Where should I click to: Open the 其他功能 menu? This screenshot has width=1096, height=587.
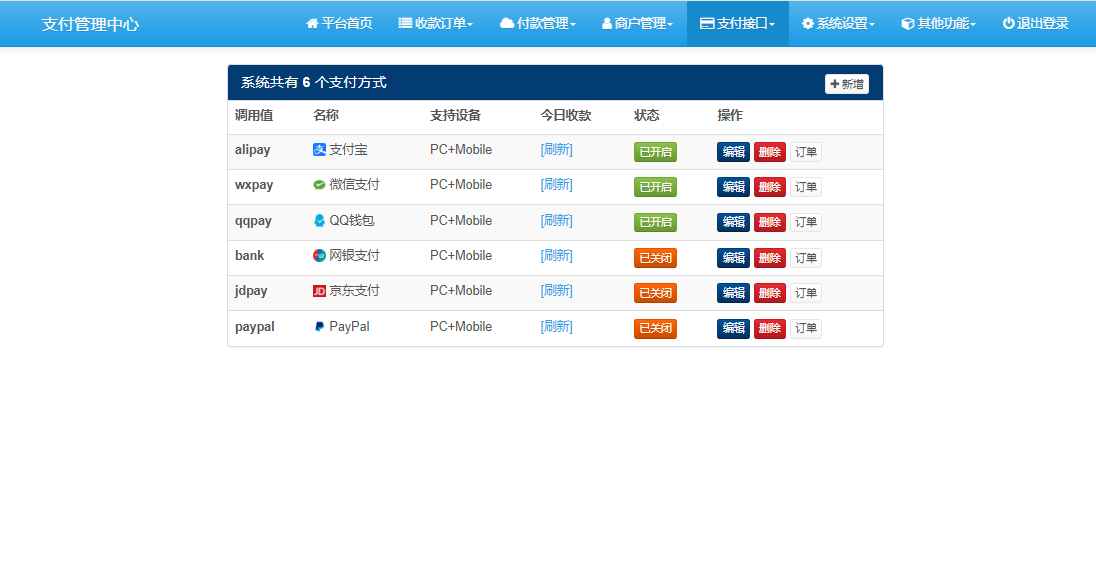pos(938,23)
